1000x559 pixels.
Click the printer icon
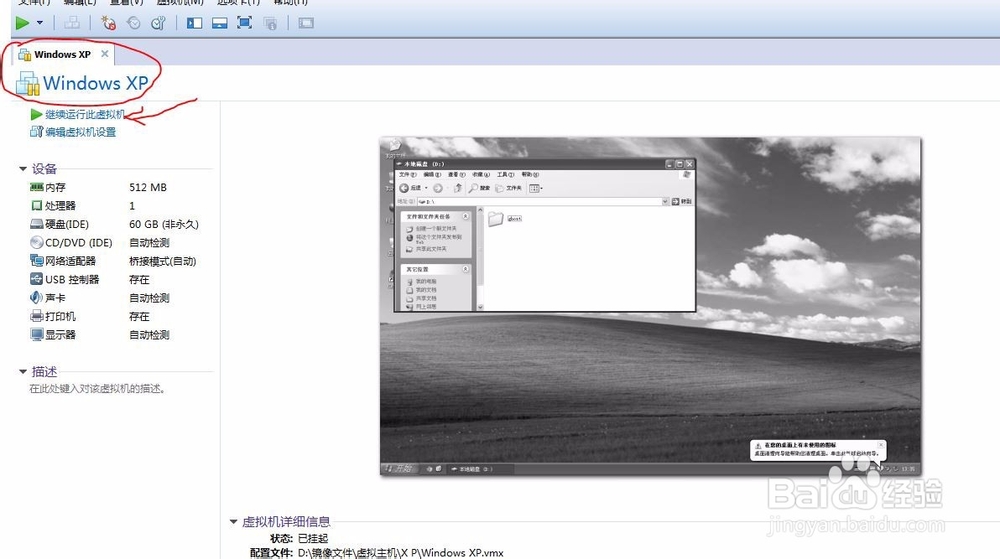click(36, 316)
